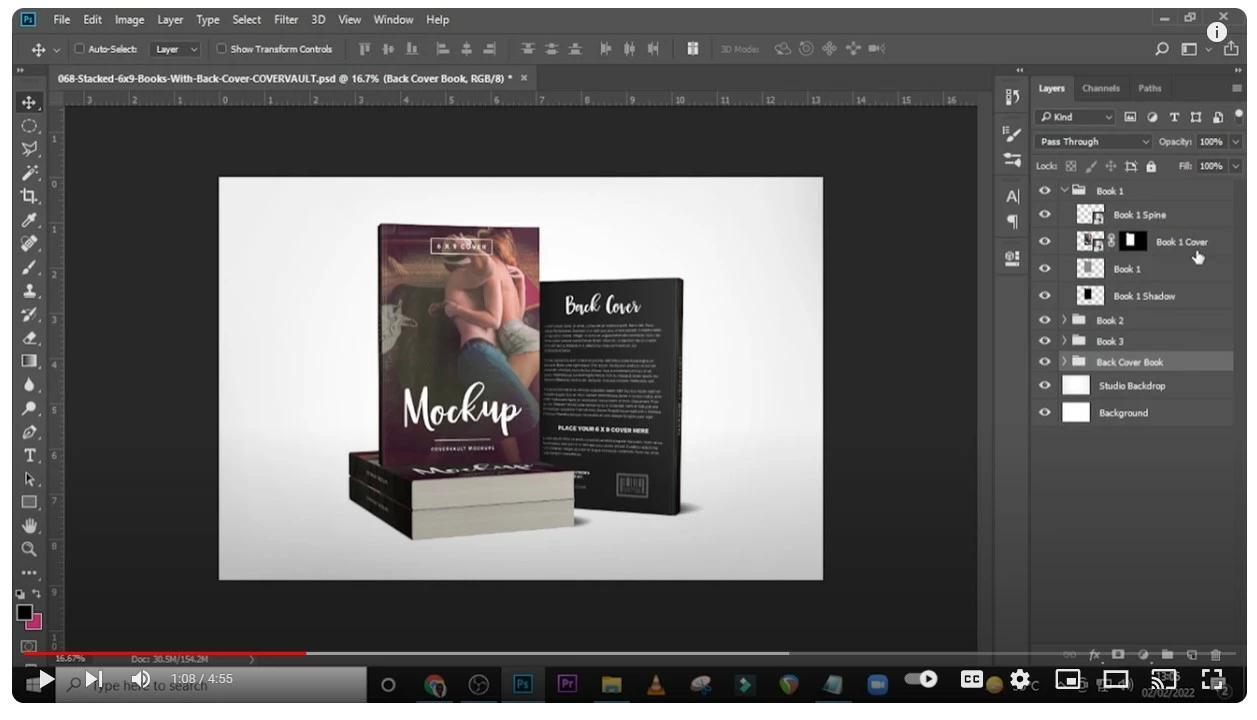
Task: Open the Pass Through blend mode dropdown
Action: [1094, 142]
